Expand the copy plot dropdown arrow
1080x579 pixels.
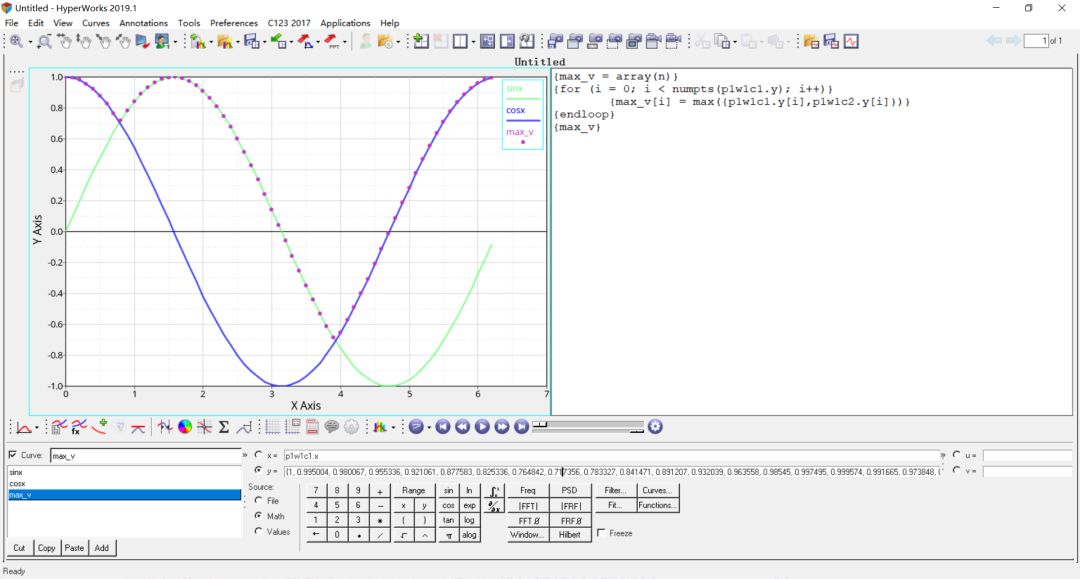click(x=735, y=43)
